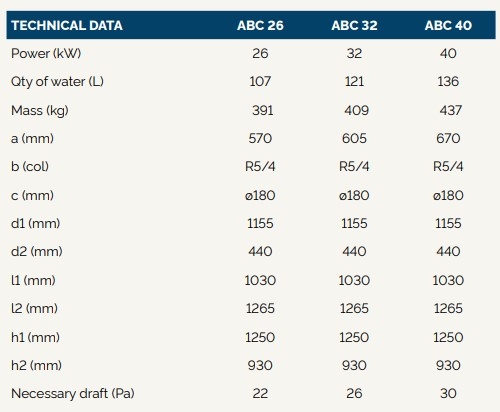Viewport: 500px width, 412px height.
Task: Select water quantity 136 under ABC 40
Action: (x=448, y=82)
